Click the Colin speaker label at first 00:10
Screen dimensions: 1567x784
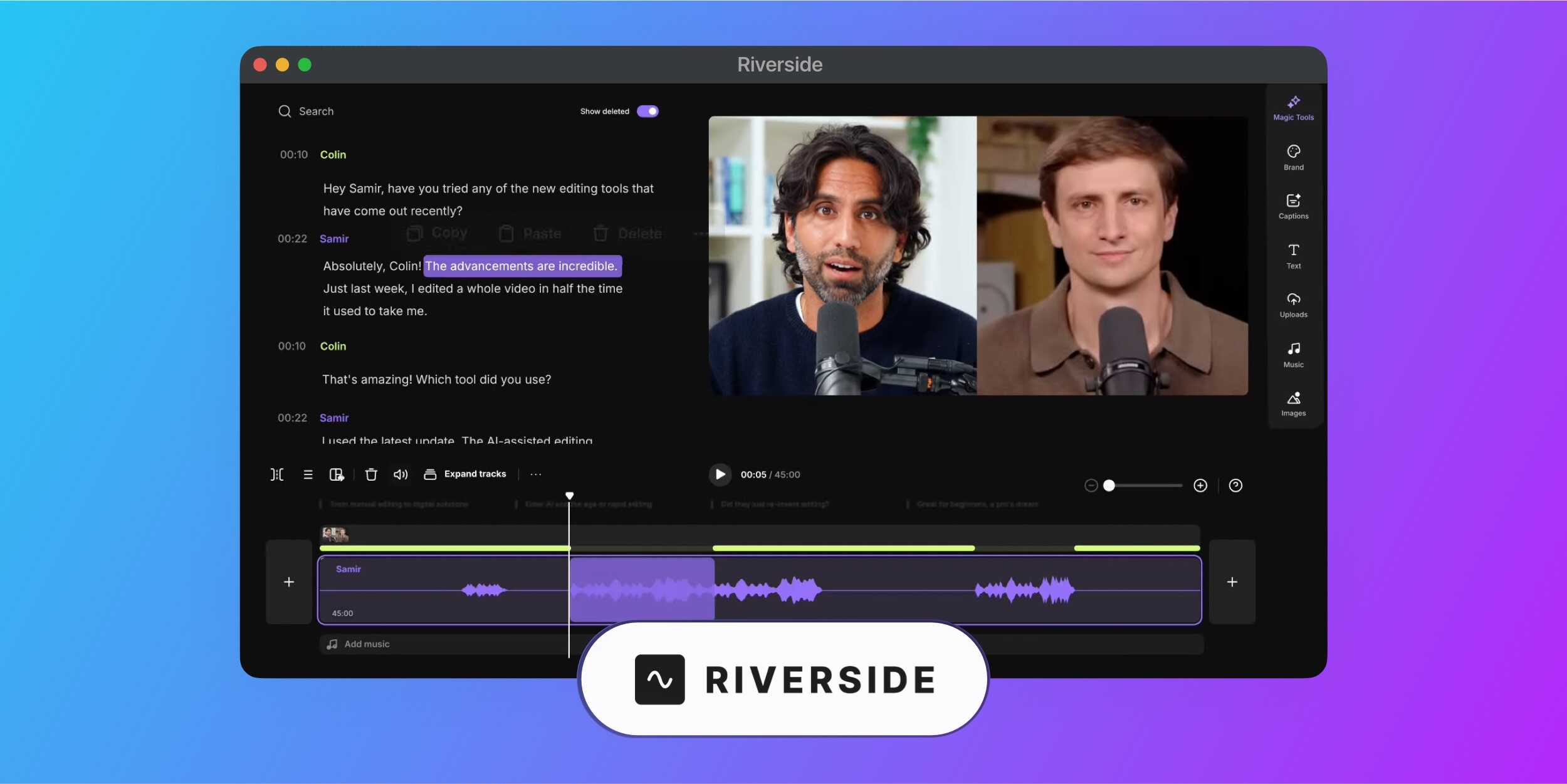(x=333, y=155)
